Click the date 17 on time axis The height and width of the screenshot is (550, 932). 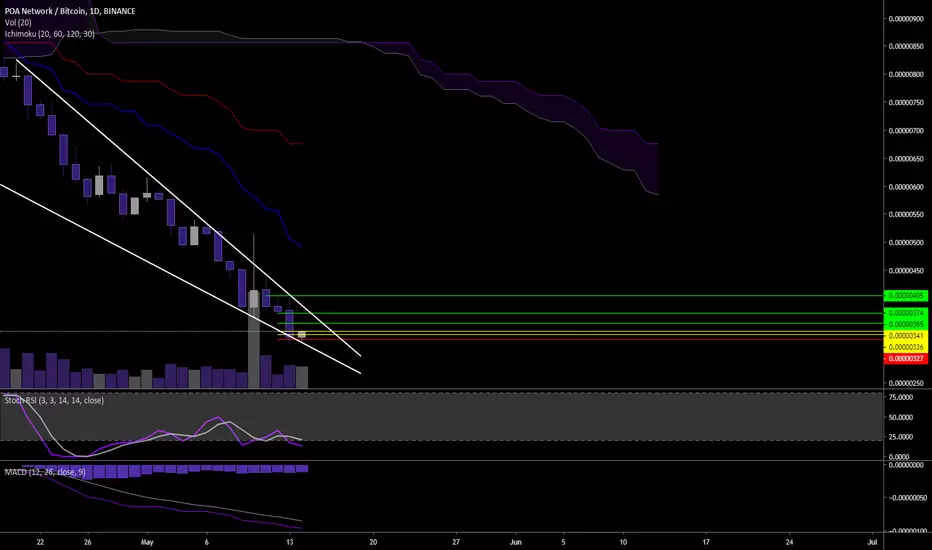pyautogui.click(x=706, y=542)
